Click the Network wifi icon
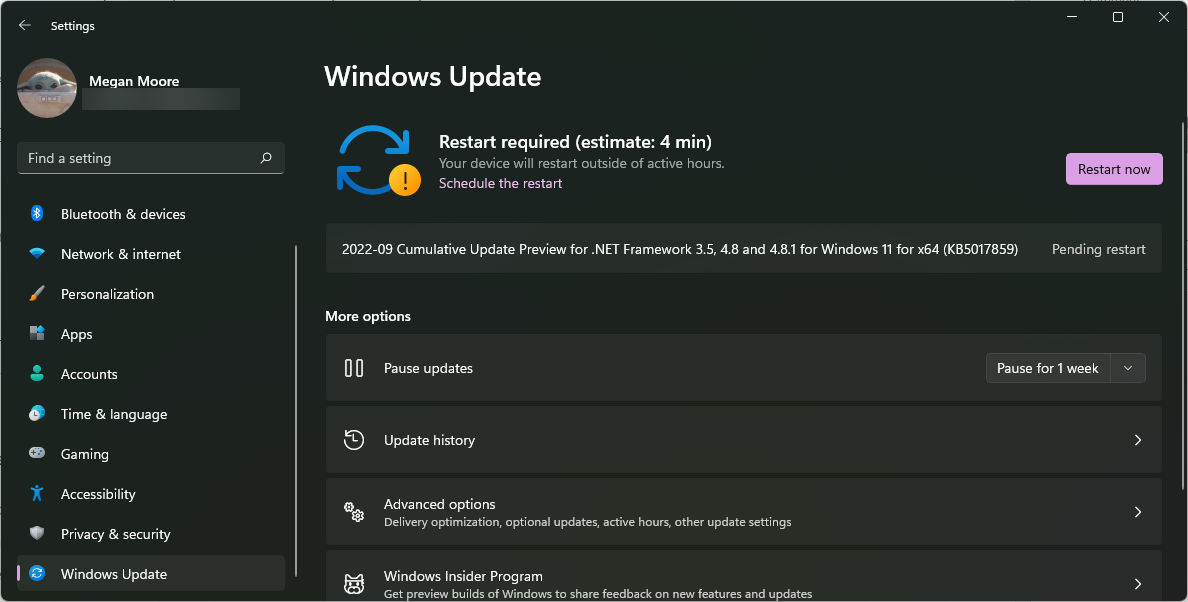Screen dimensions: 1188x602 (x=36, y=254)
